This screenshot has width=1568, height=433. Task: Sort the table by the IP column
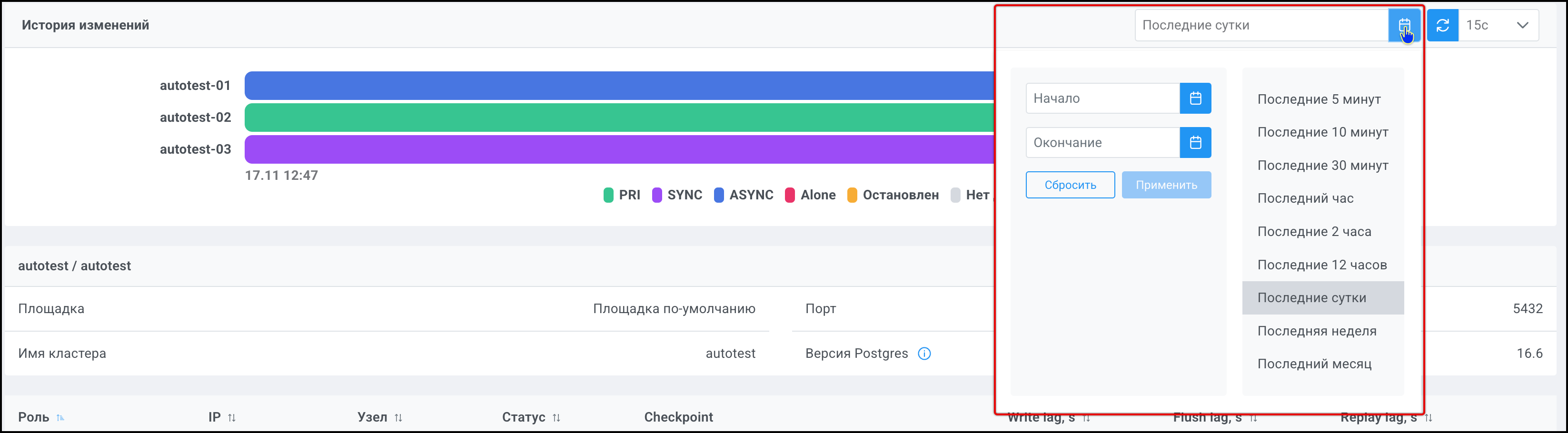coord(231,418)
